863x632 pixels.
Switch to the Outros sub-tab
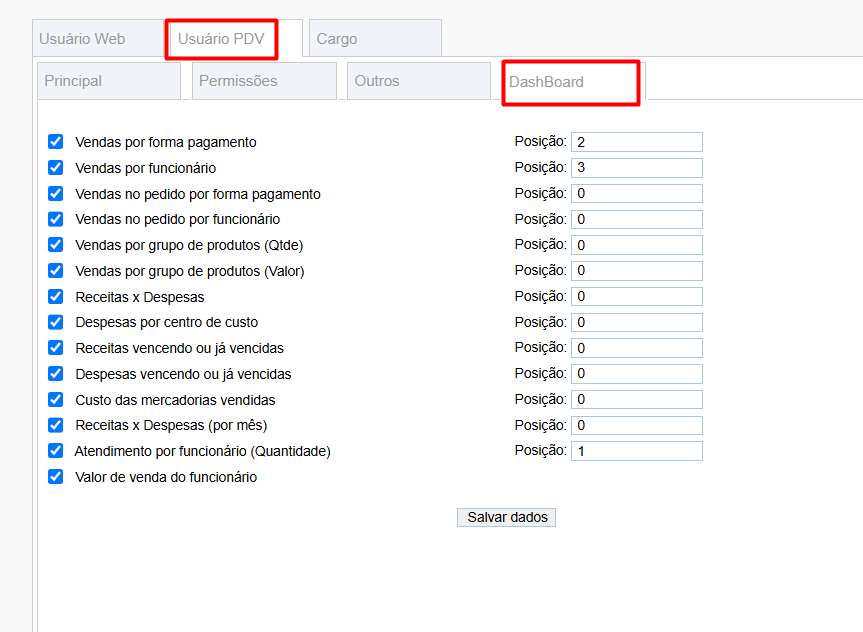click(x=419, y=81)
